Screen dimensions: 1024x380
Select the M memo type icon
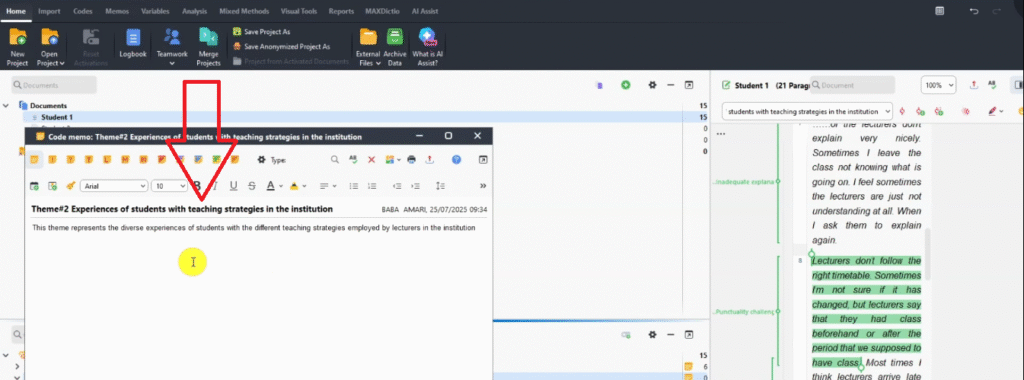pyautogui.click(x=125, y=159)
